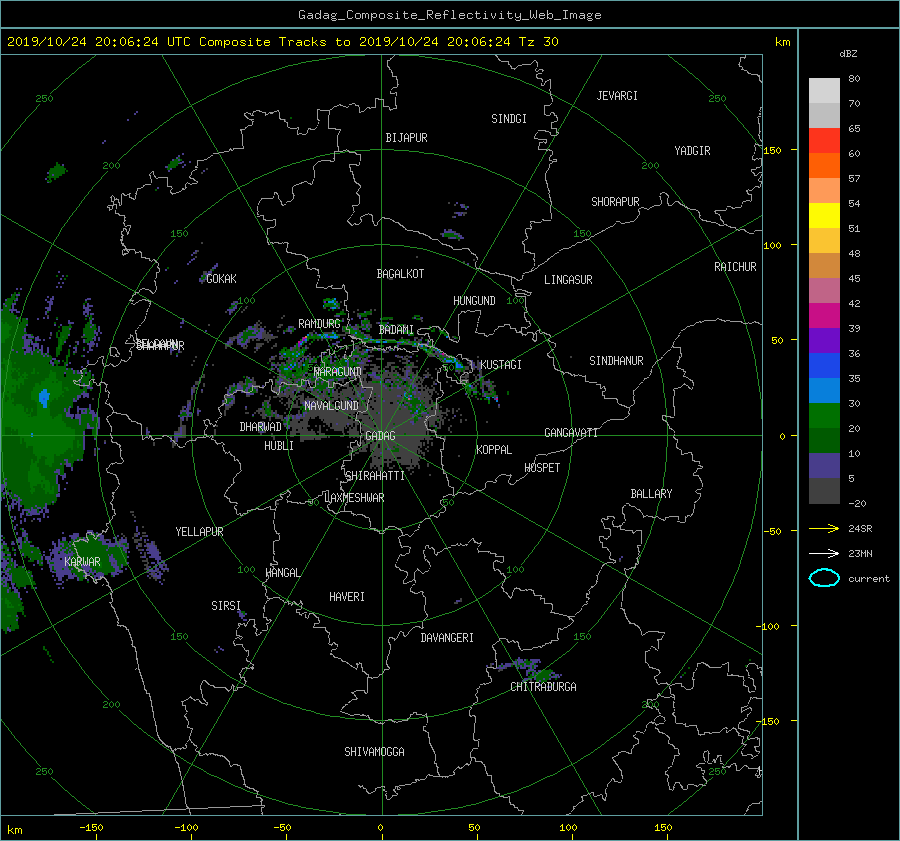Click the -20 dBZ scale value
Image resolution: width=900 pixels, height=841 pixels.
[x=857, y=503]
